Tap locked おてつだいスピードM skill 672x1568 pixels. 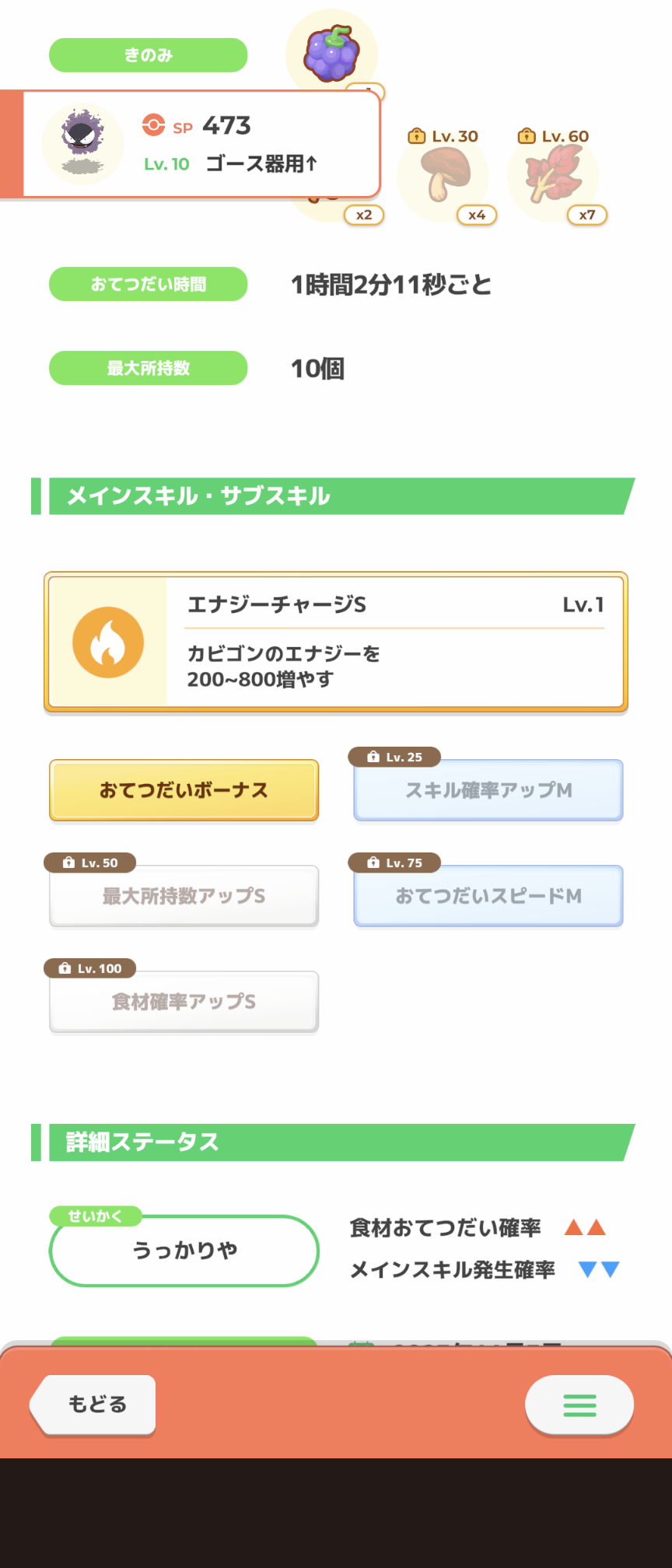pos(488,896)
